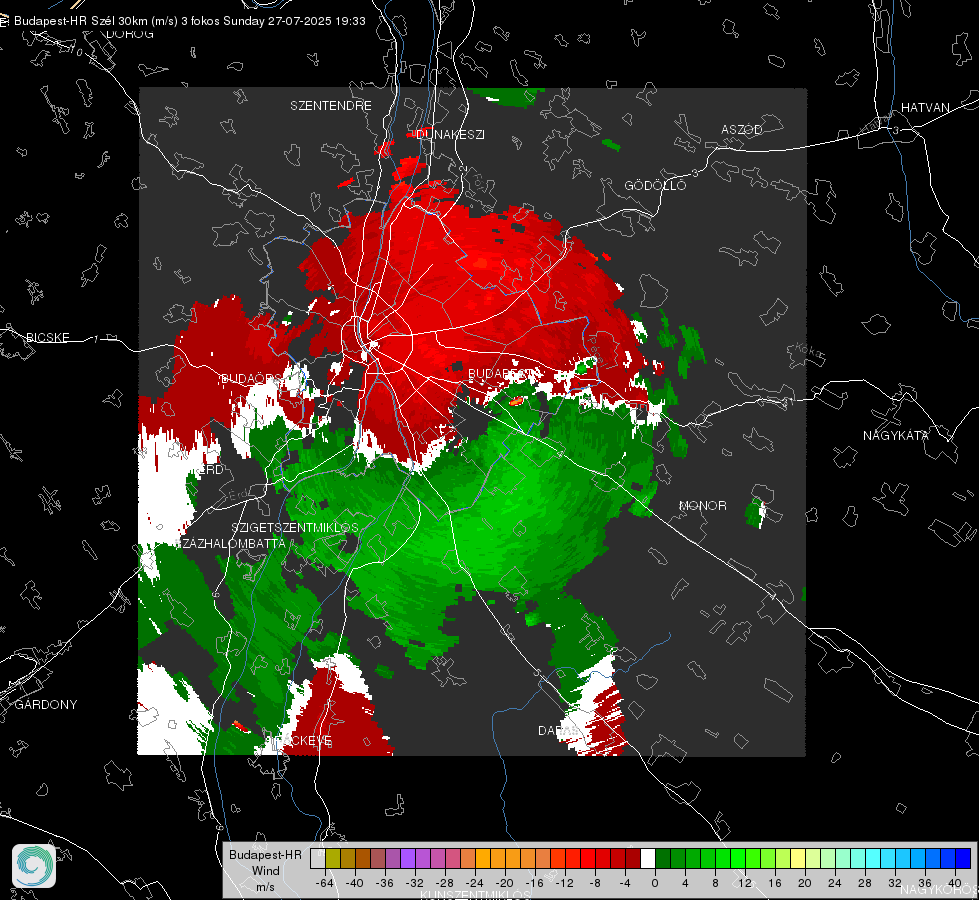The height and width of the screenshot is (900, 979).
Task: Click the SZIGETSZENTMIKLOS city label
Action: point(295,527)
